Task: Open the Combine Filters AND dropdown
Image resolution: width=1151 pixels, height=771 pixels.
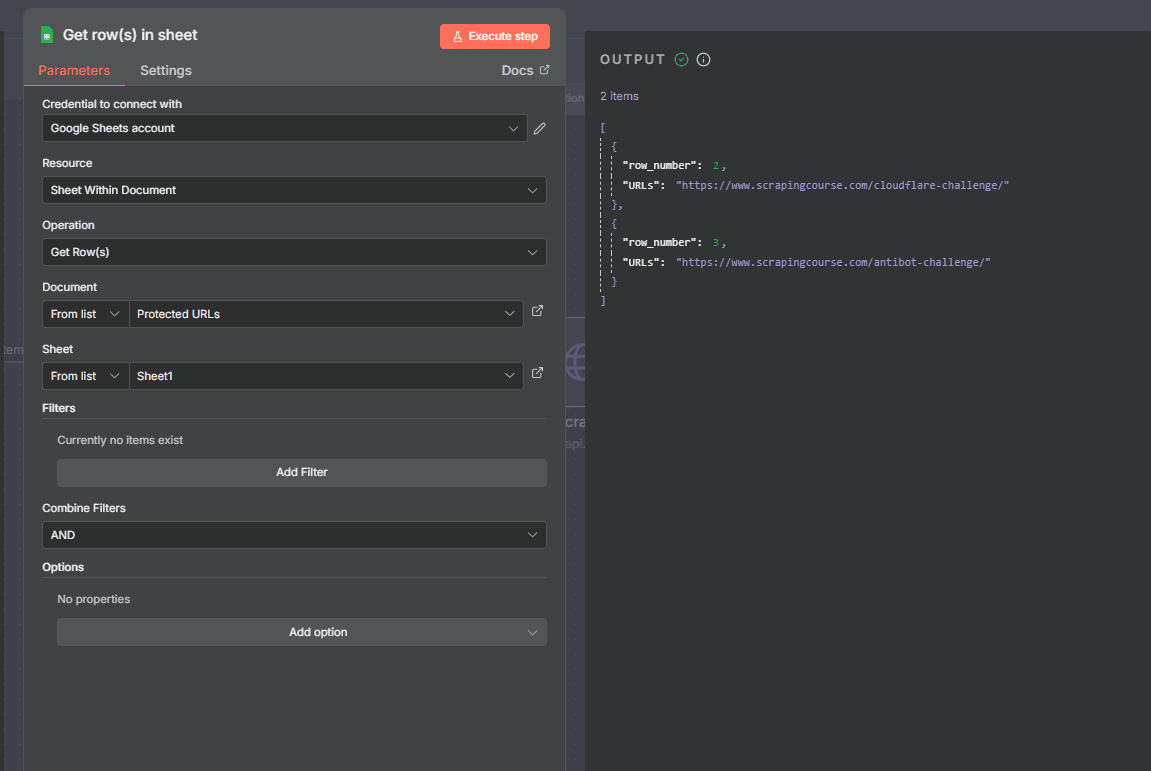Action: click(x=294, y=535)
